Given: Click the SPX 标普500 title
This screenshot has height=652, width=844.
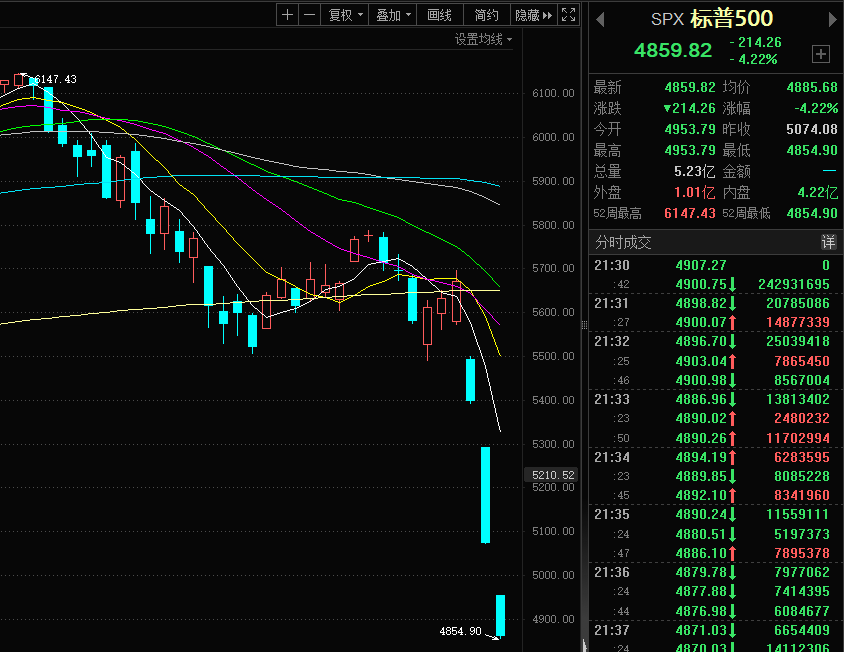Looking at the screenshot, I should 712,19.
